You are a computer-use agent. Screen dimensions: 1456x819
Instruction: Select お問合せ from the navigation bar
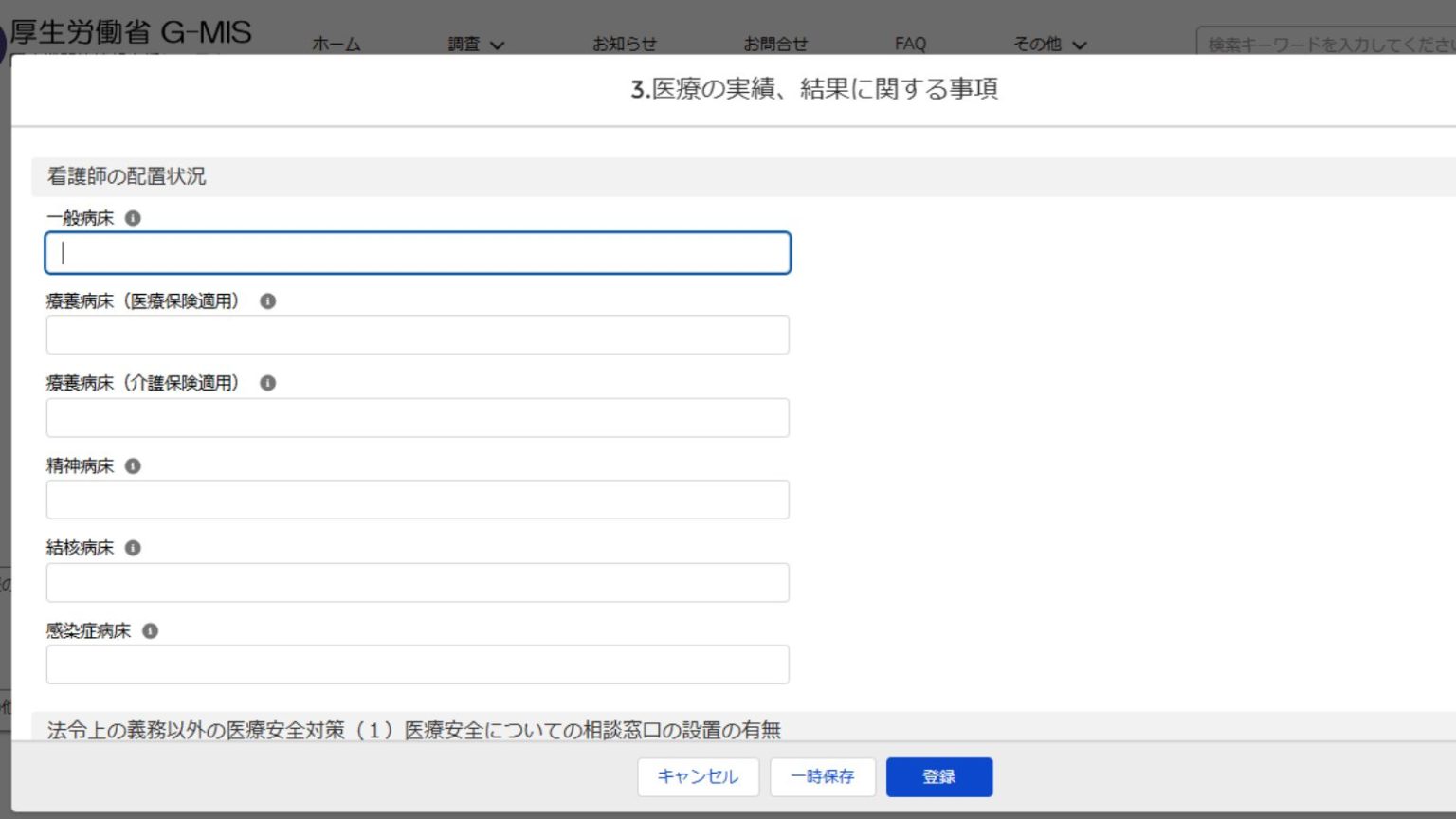click(777, 44)
